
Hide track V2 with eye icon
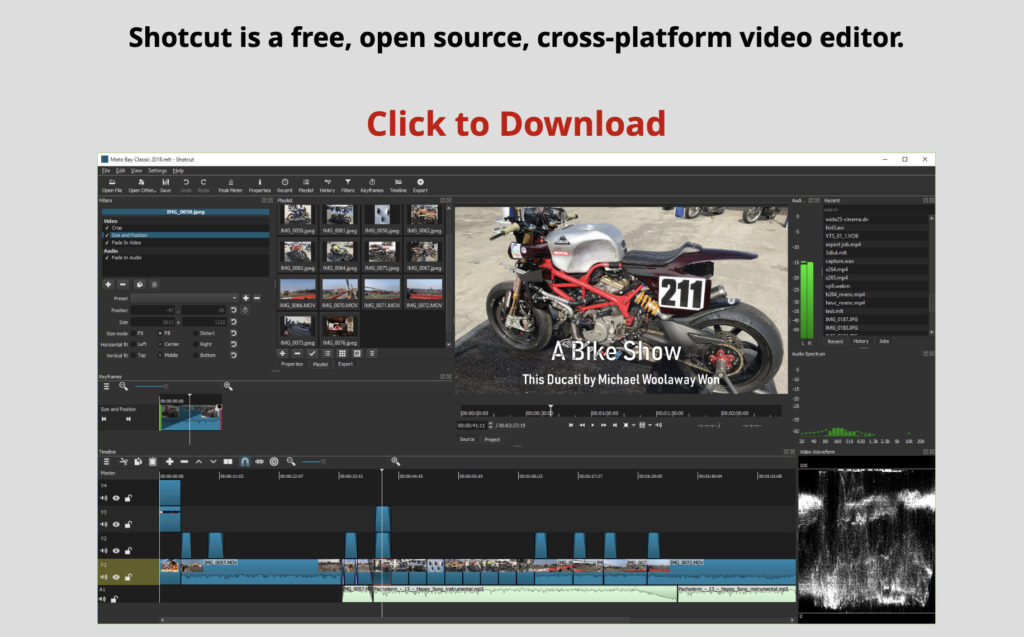116,551
